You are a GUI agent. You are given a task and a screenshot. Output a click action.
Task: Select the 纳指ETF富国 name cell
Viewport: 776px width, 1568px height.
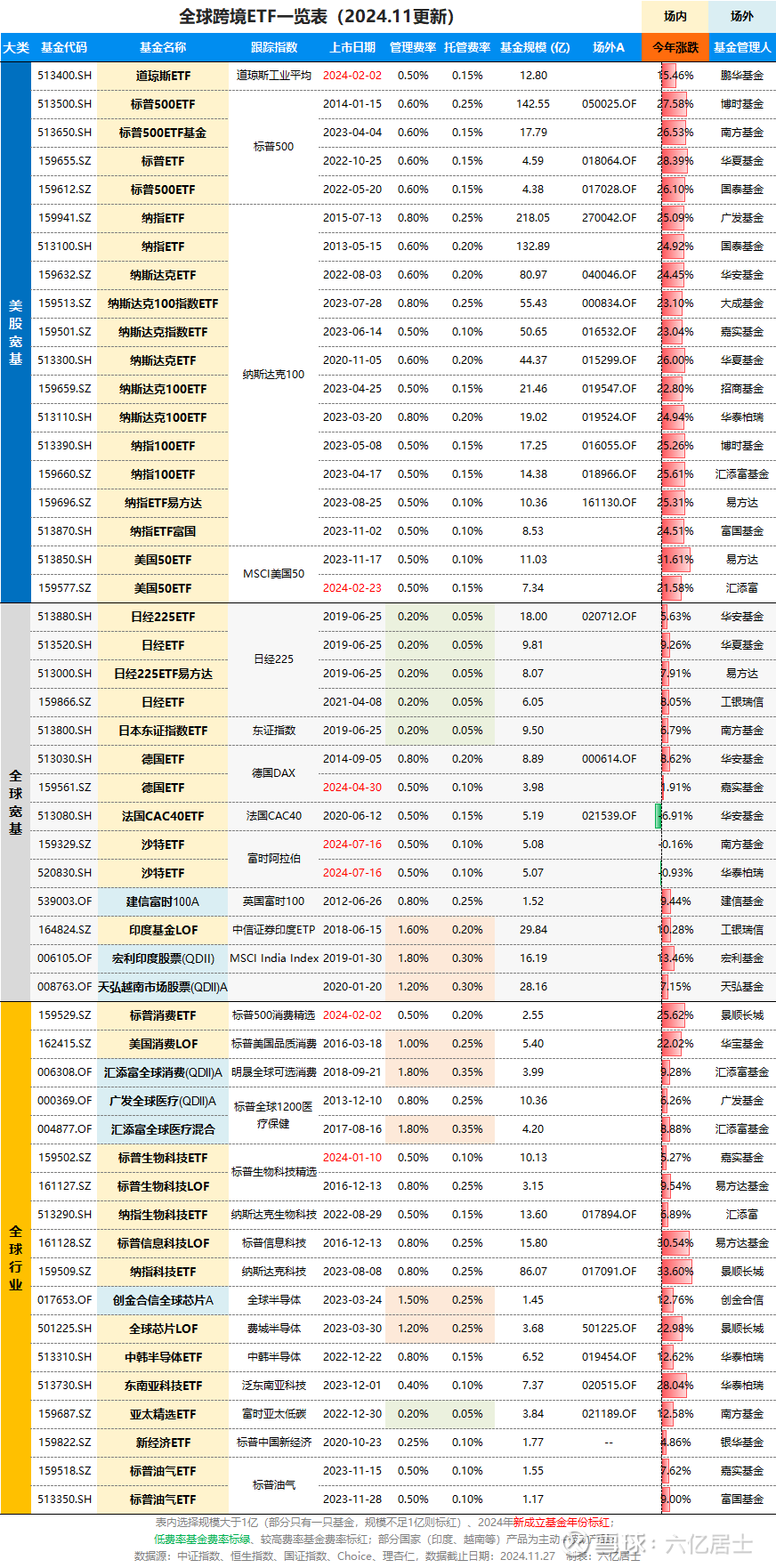point(163,531)
